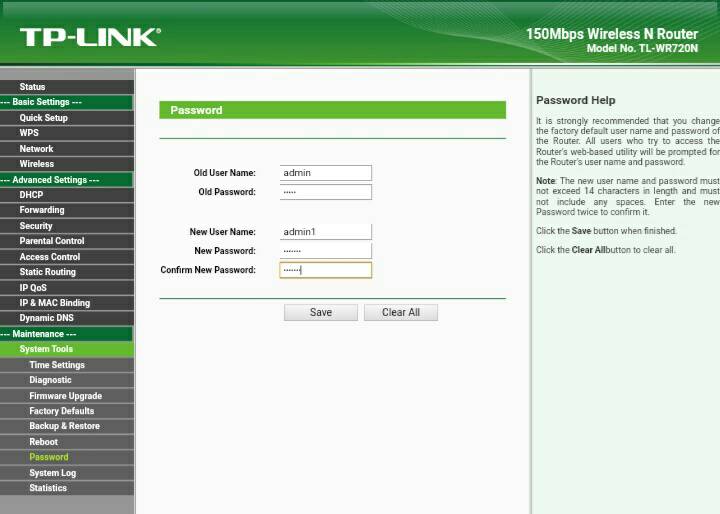Click bold 'Clear All' in help text
This screenshot has width=720, height=514.
pyautogui.click(x=589, y=250)
